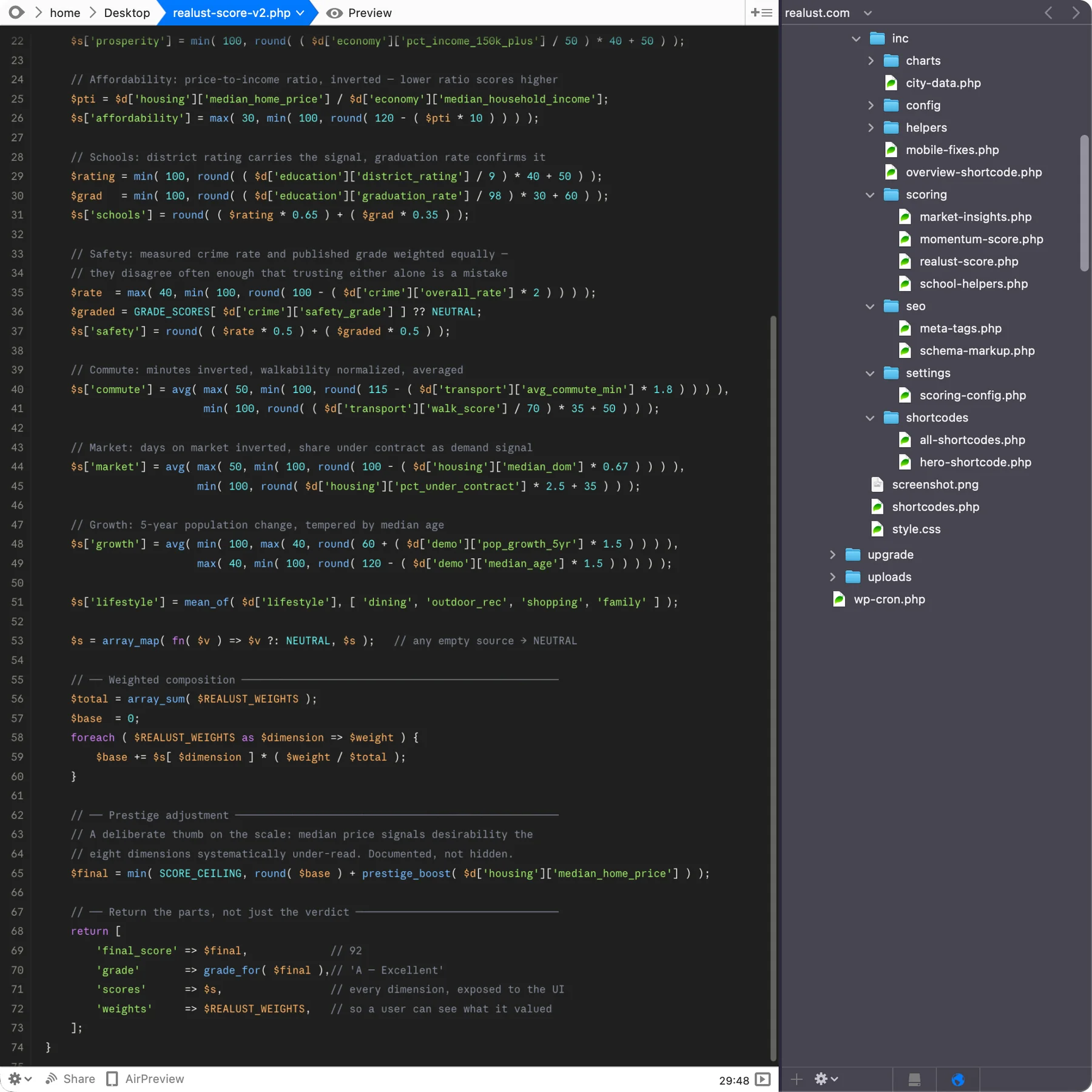Image resolution: width=1092 pixels, height=1092 pixels.
Task: Open editor settings gear menu at bottom left
Action: click(x=19, y=1079)
